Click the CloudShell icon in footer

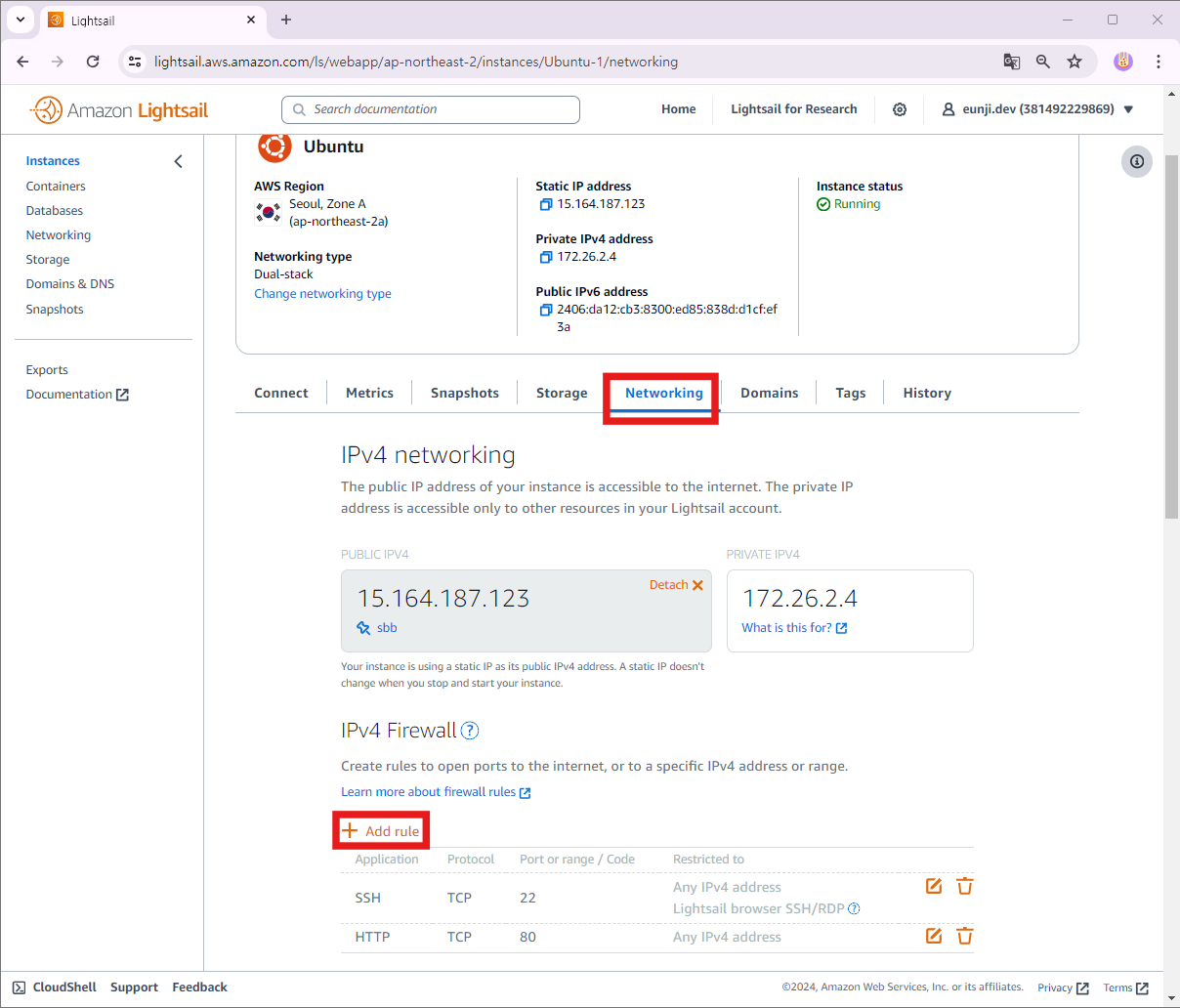tap(20, 987)
